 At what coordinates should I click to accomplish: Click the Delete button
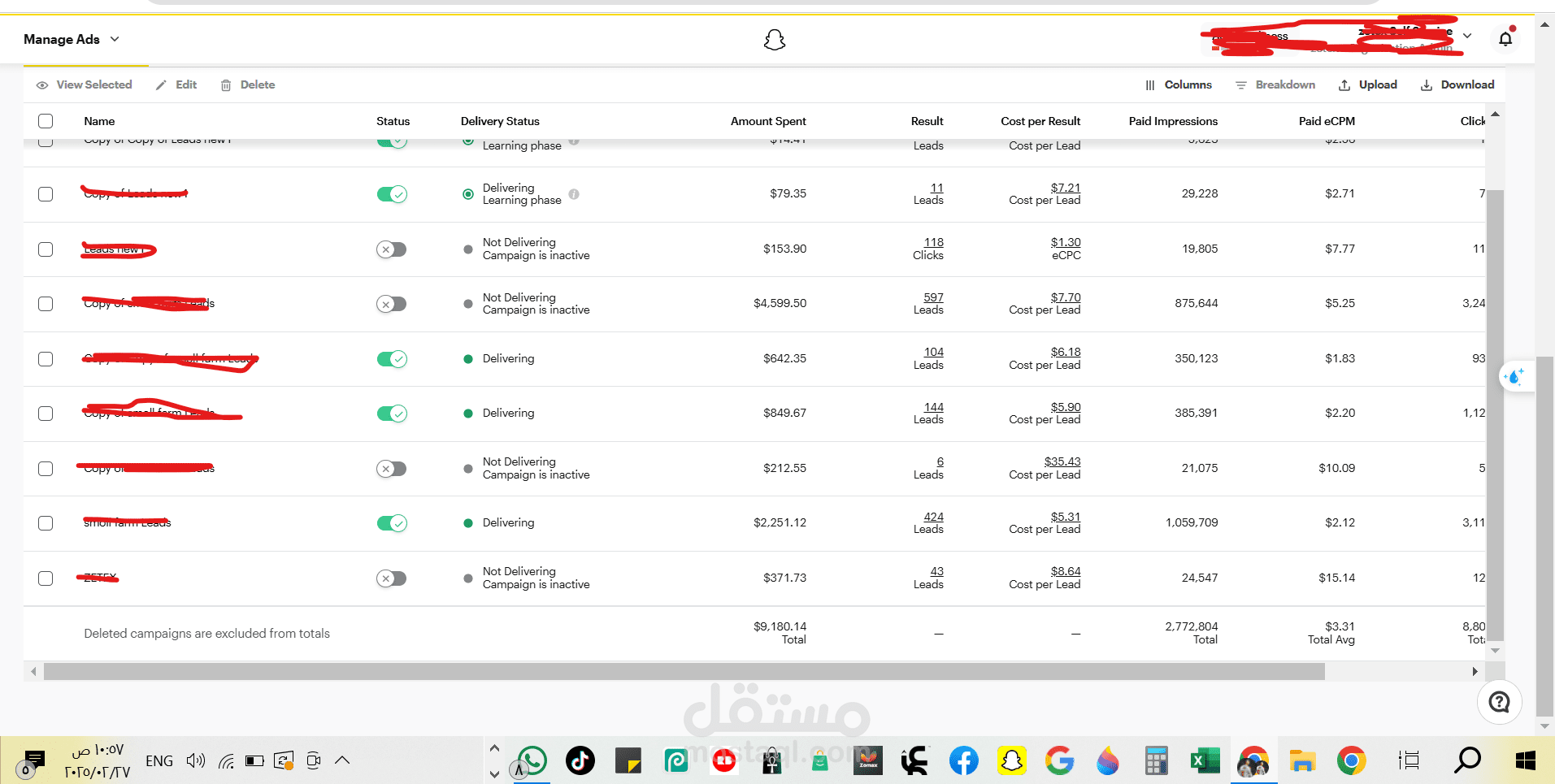pos(248,84)
